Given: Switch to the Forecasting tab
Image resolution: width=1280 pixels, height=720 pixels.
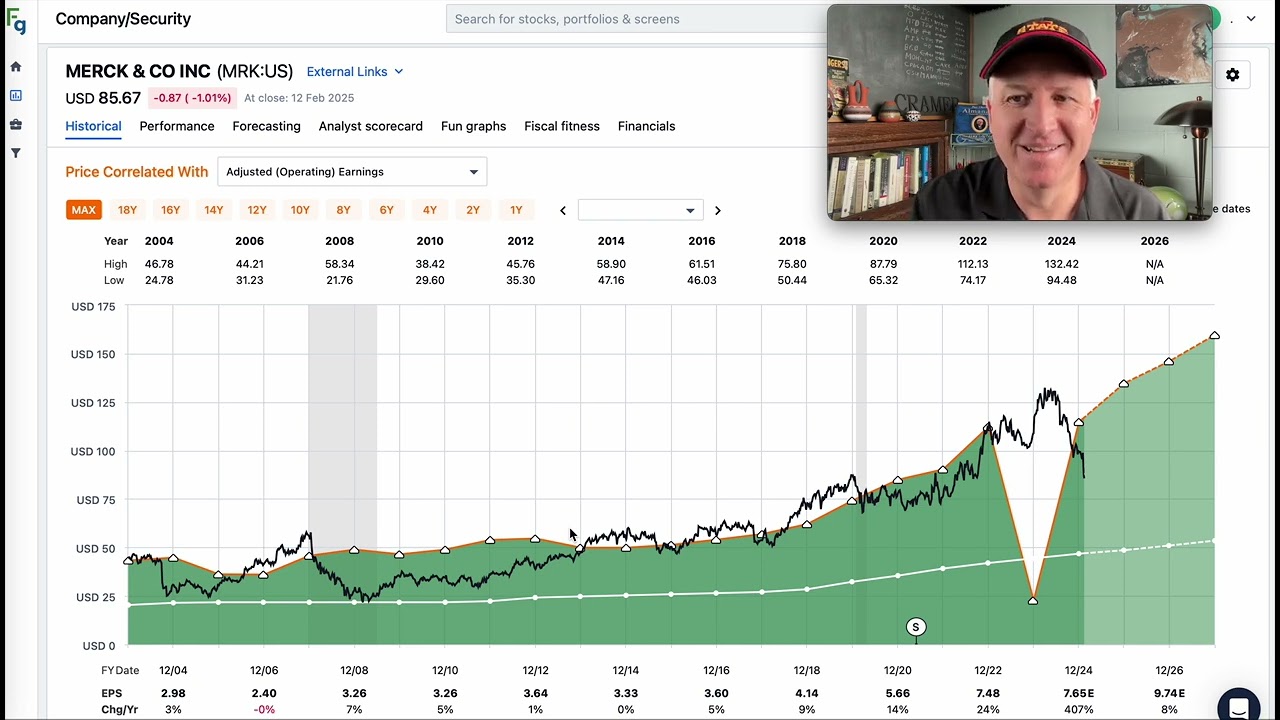Looking at the screenshot, I should [x=266, y=126].
